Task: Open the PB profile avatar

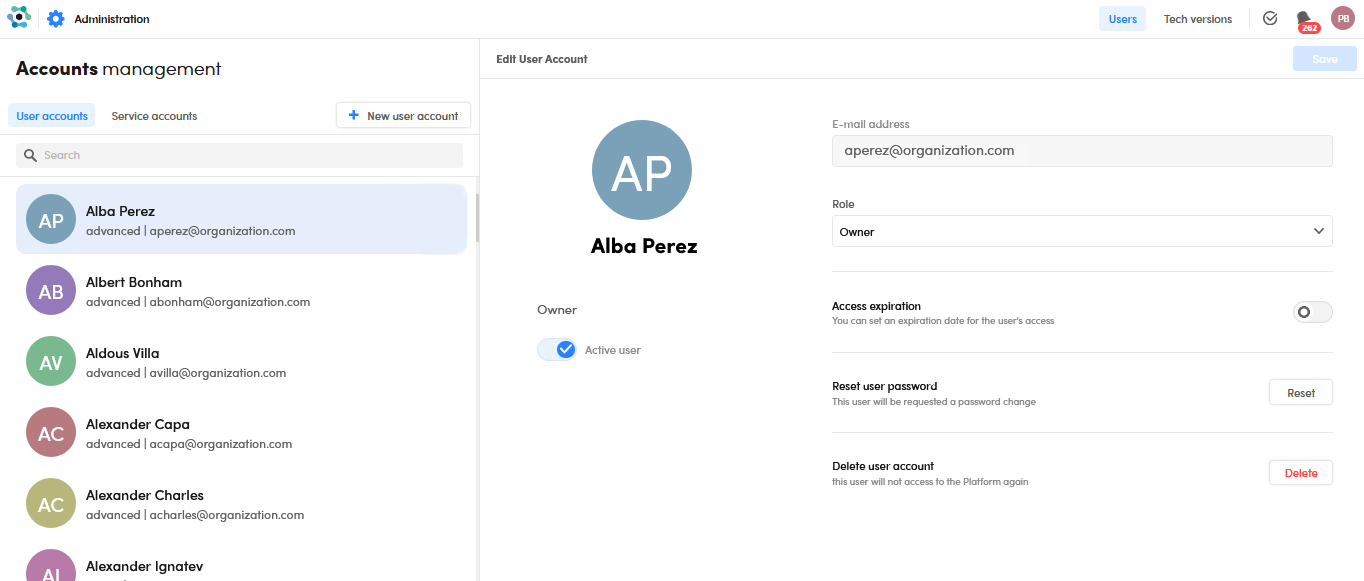Action: [x=1342, y=18]
